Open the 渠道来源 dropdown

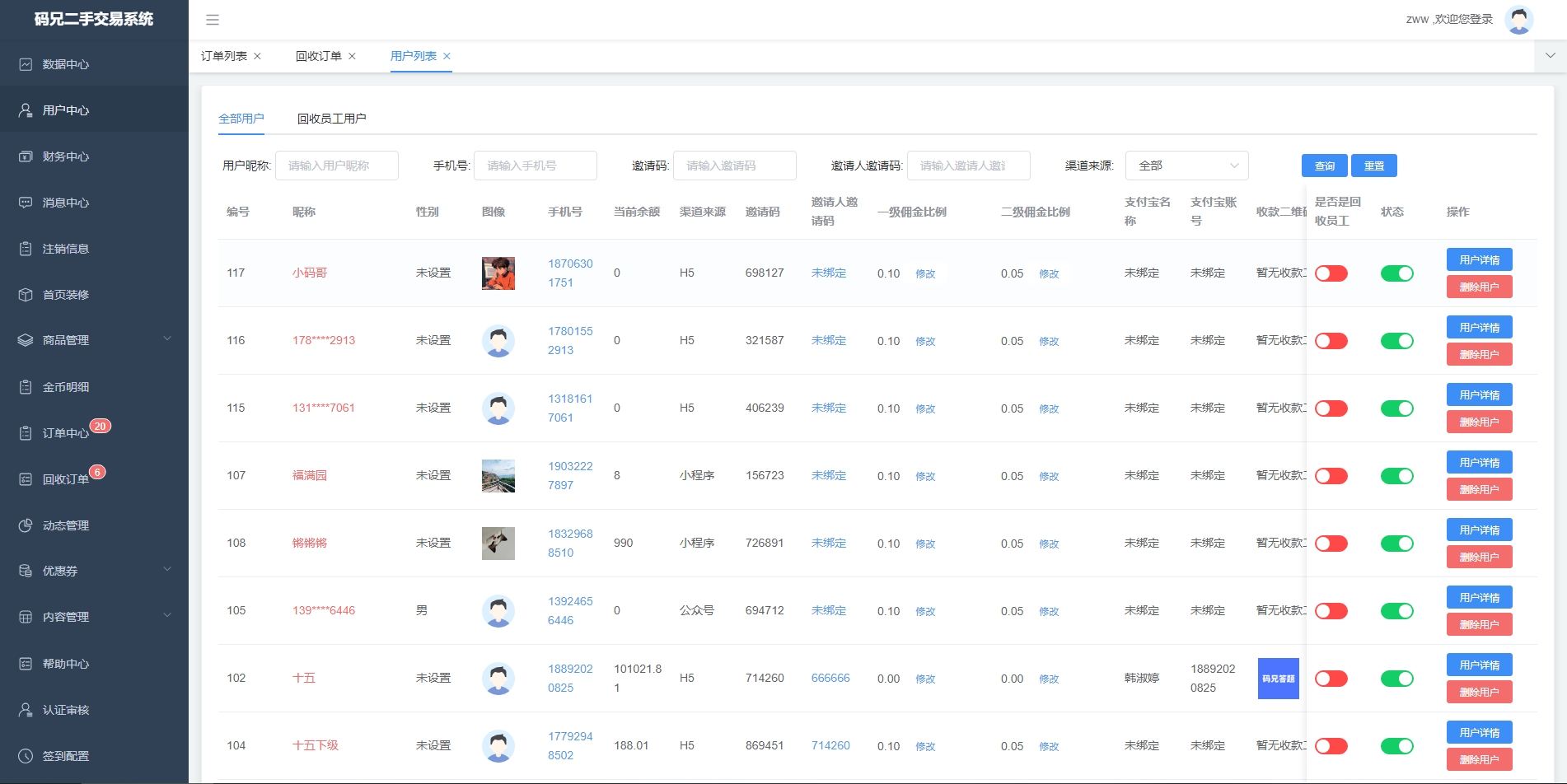point(1187,166)
